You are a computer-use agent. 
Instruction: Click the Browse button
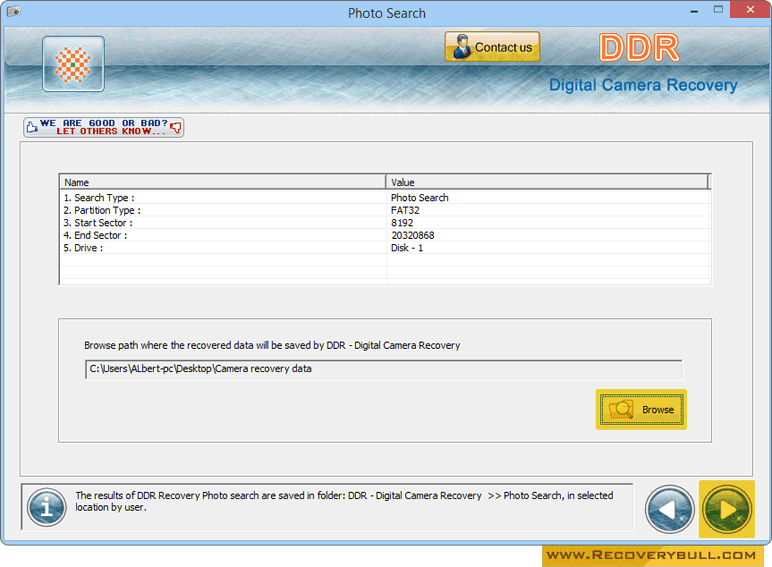642,410
